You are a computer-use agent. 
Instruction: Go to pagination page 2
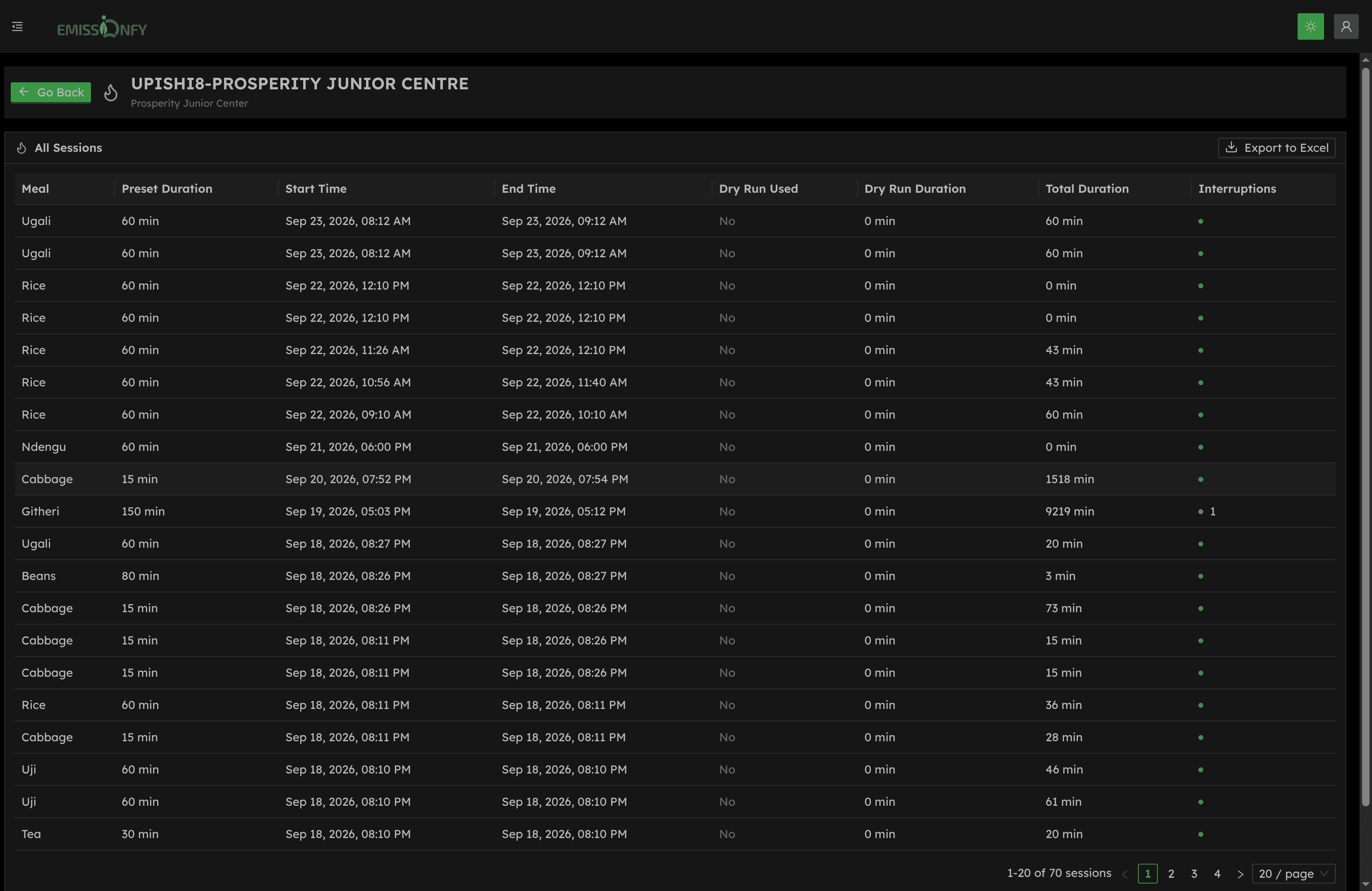(x=1171, y=874)
